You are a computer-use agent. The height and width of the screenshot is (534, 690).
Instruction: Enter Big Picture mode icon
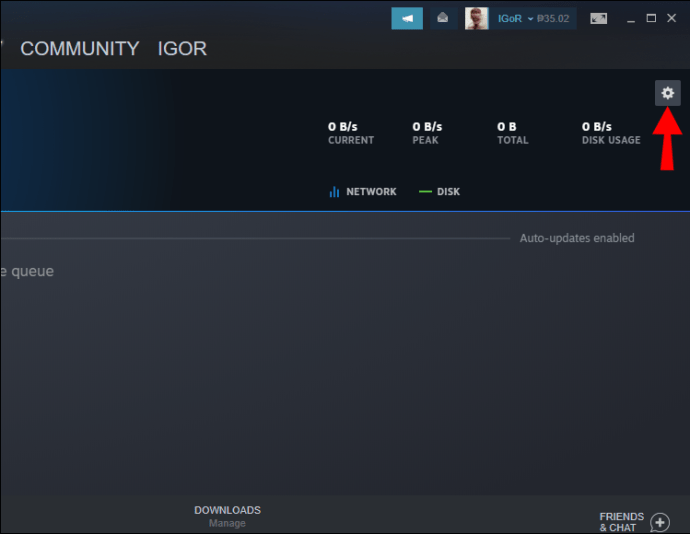[x=598, y=18]
